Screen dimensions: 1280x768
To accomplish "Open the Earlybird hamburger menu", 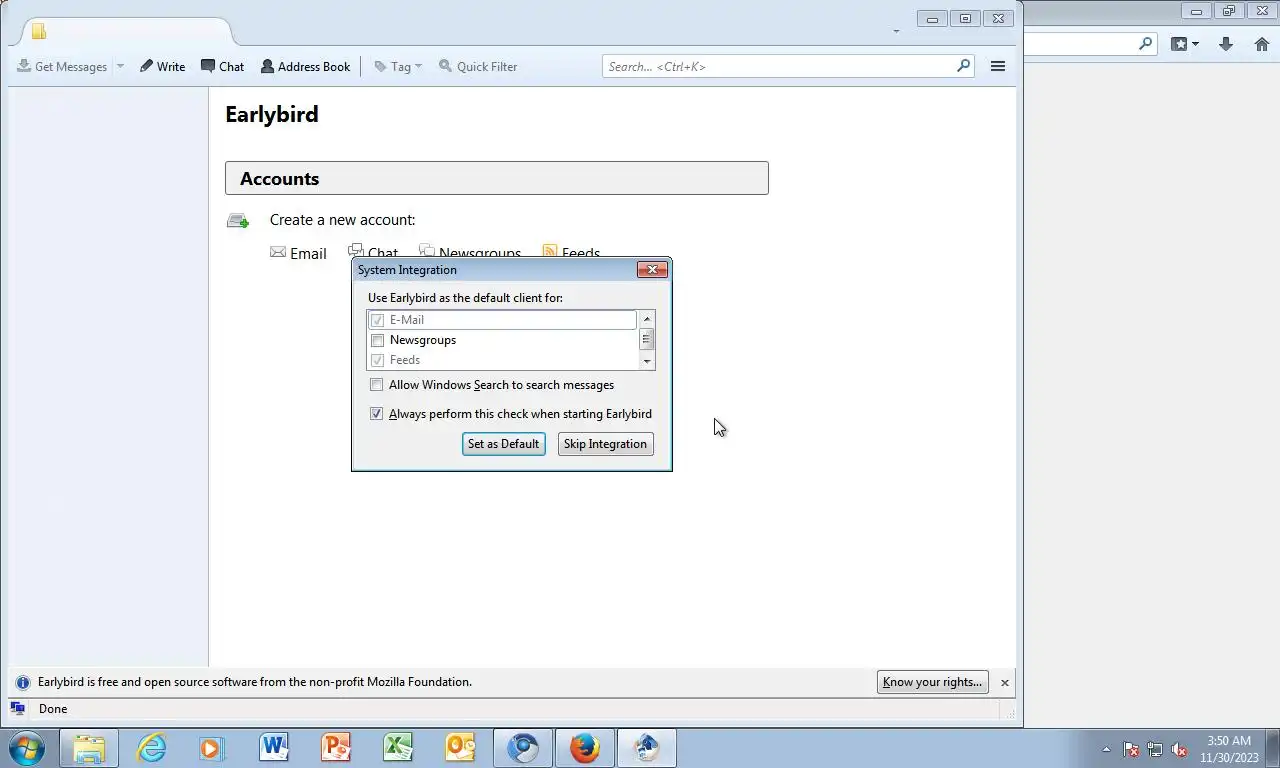I will click(x=997, y=66).
